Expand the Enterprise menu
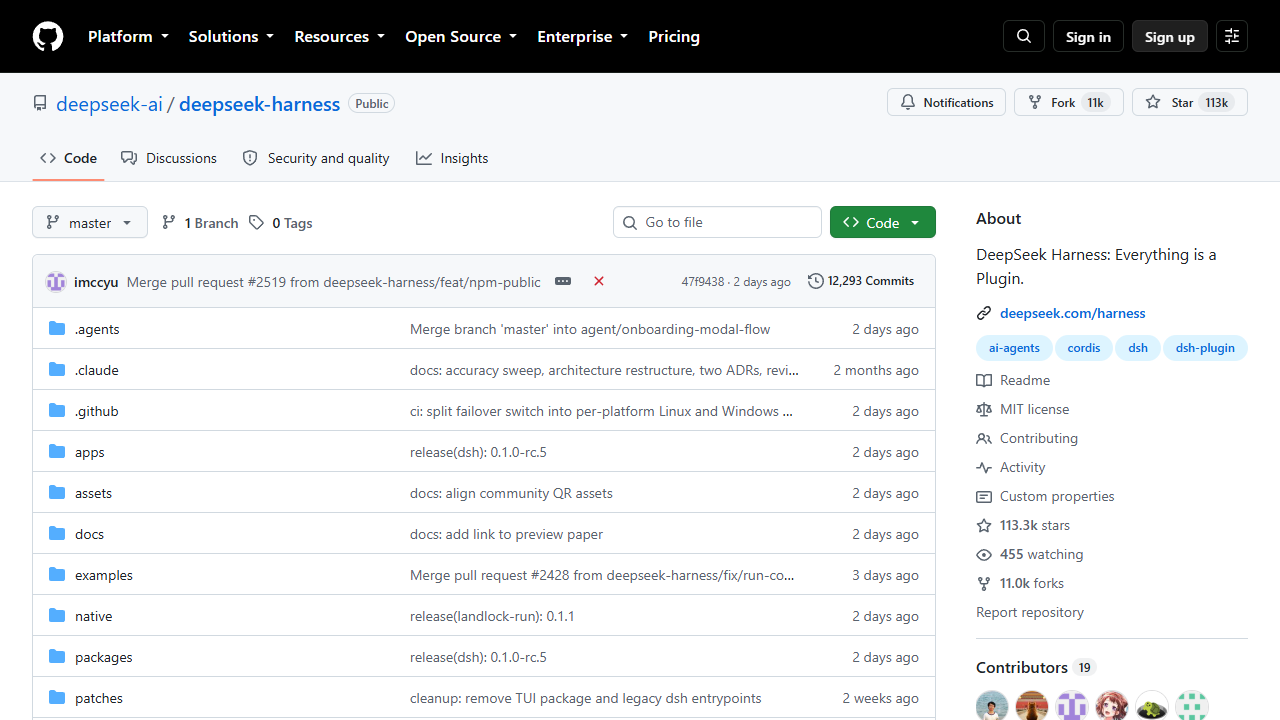Image resolution: width=1280 pixels, height=720 pixels. click(582, 36)
